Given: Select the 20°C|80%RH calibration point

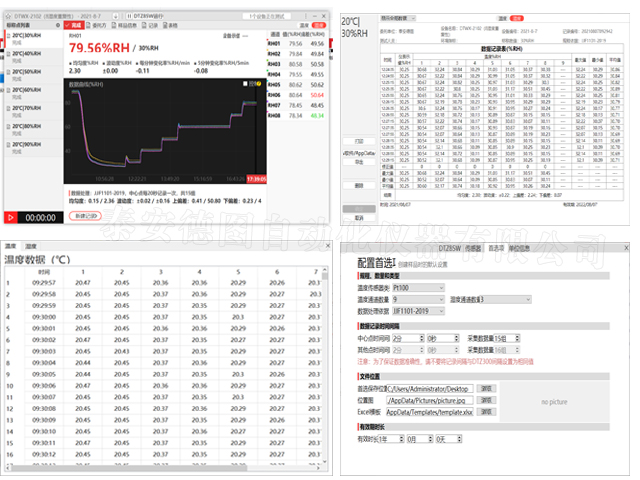Looking at the screenshot, I should coord(30,125).
